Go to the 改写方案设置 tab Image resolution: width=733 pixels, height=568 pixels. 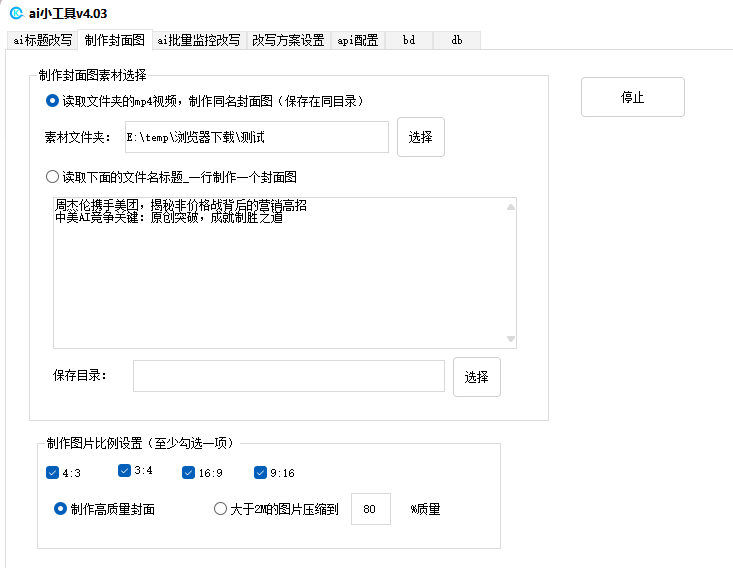coord(288,41)
